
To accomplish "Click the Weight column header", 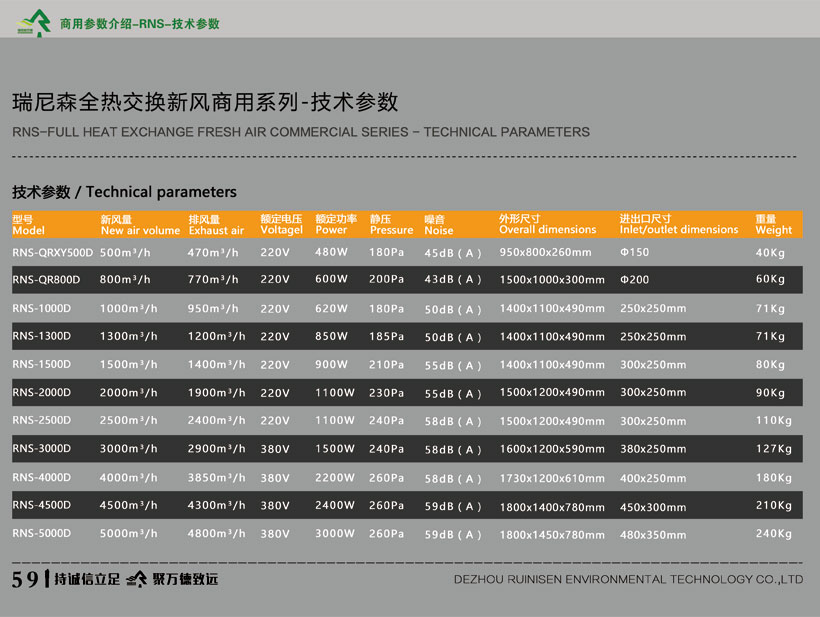I will point(773,224).
